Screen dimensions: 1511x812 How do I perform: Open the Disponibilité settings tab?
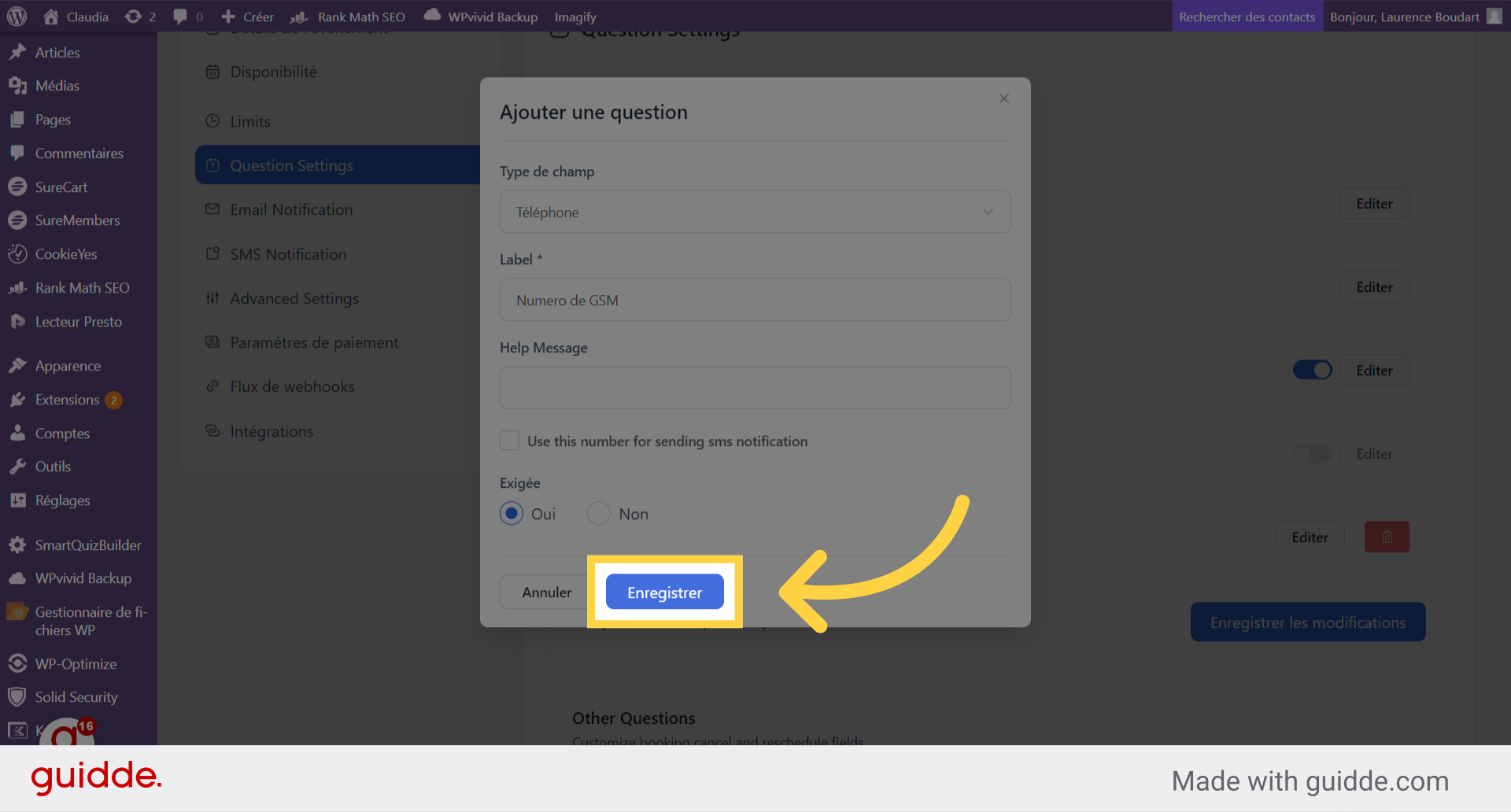pyautogui.click(x=273, y=72)
